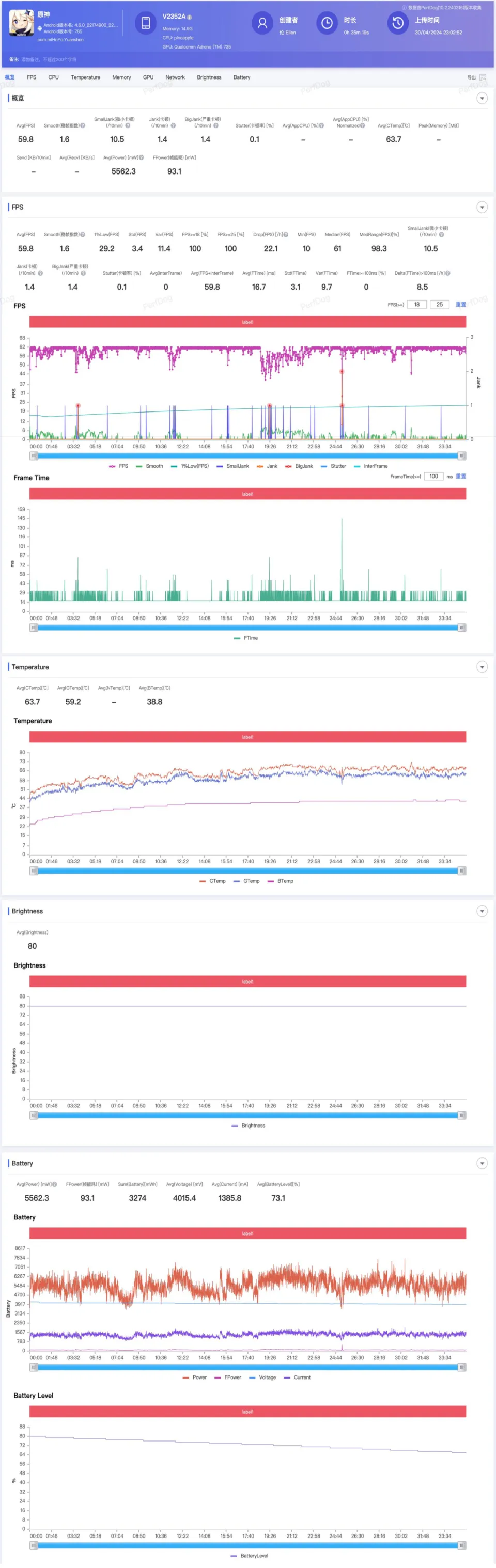Click the help icon next to Smooth in overview

pyautogui.click(x=83, y=125)
